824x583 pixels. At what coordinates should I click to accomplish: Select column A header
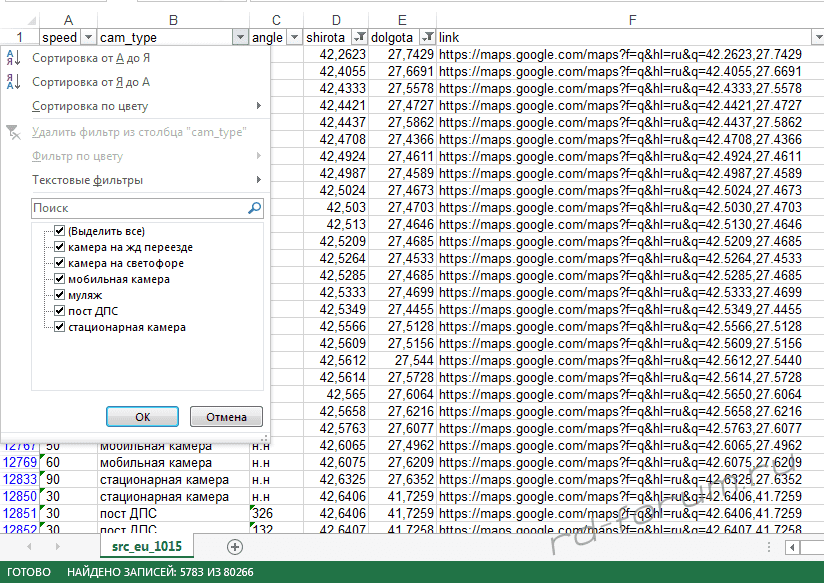[x=68, y=20]
